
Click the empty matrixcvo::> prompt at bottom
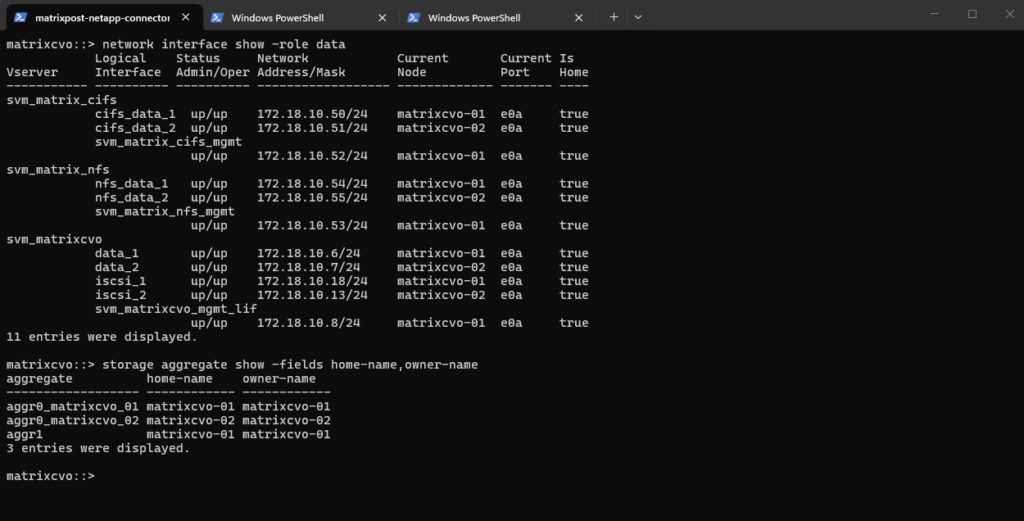click(50, 477)
